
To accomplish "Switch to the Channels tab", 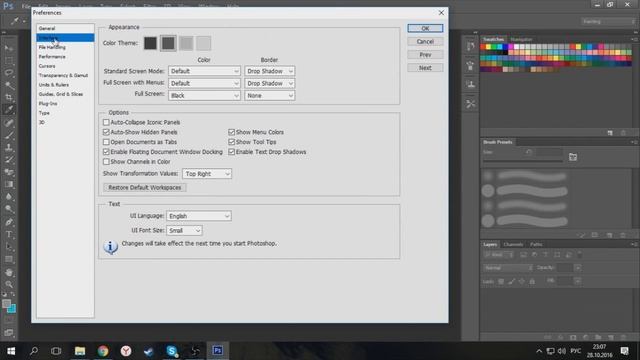I will (x=513, y=244).
